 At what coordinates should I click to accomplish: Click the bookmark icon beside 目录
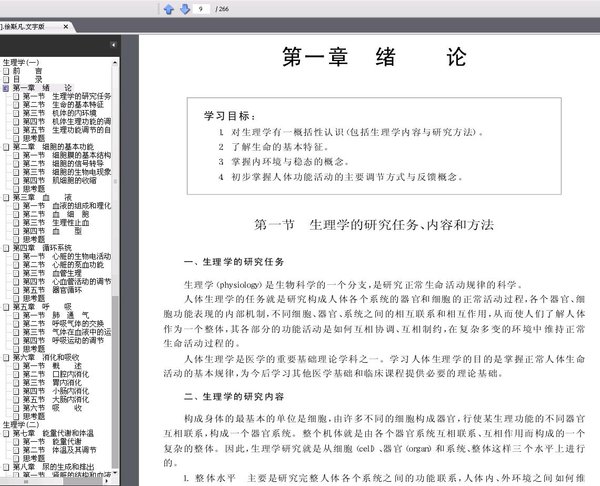point(6,80)
